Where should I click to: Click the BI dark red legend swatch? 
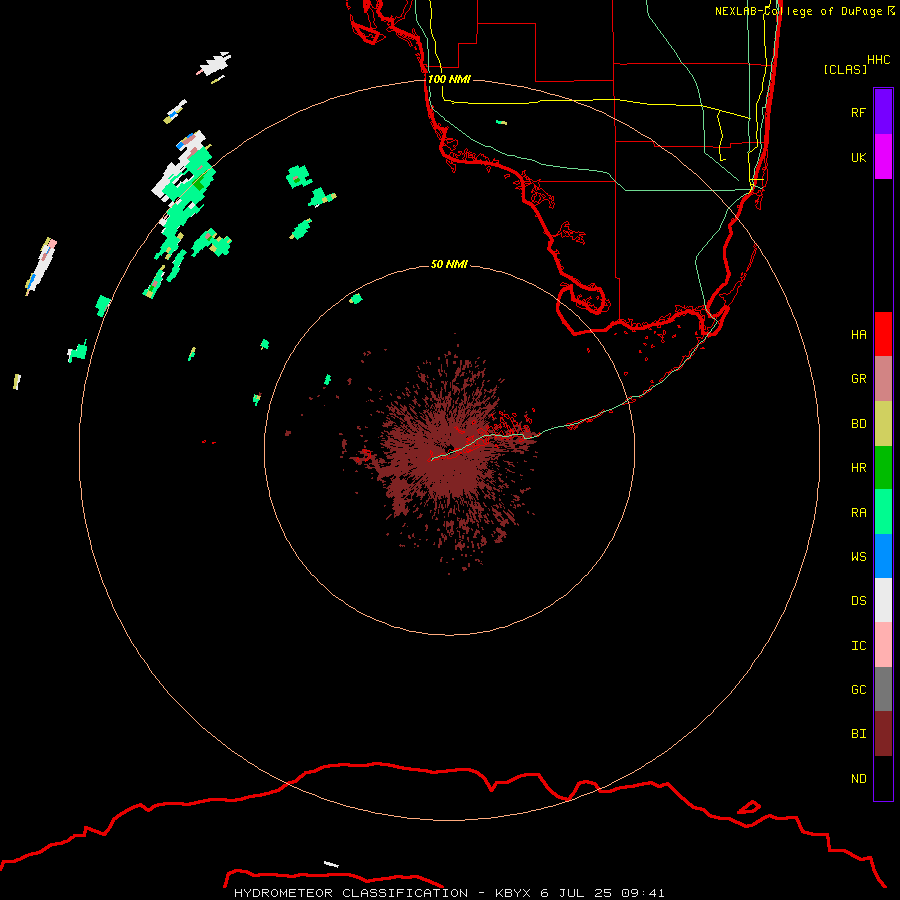[883, 734]
